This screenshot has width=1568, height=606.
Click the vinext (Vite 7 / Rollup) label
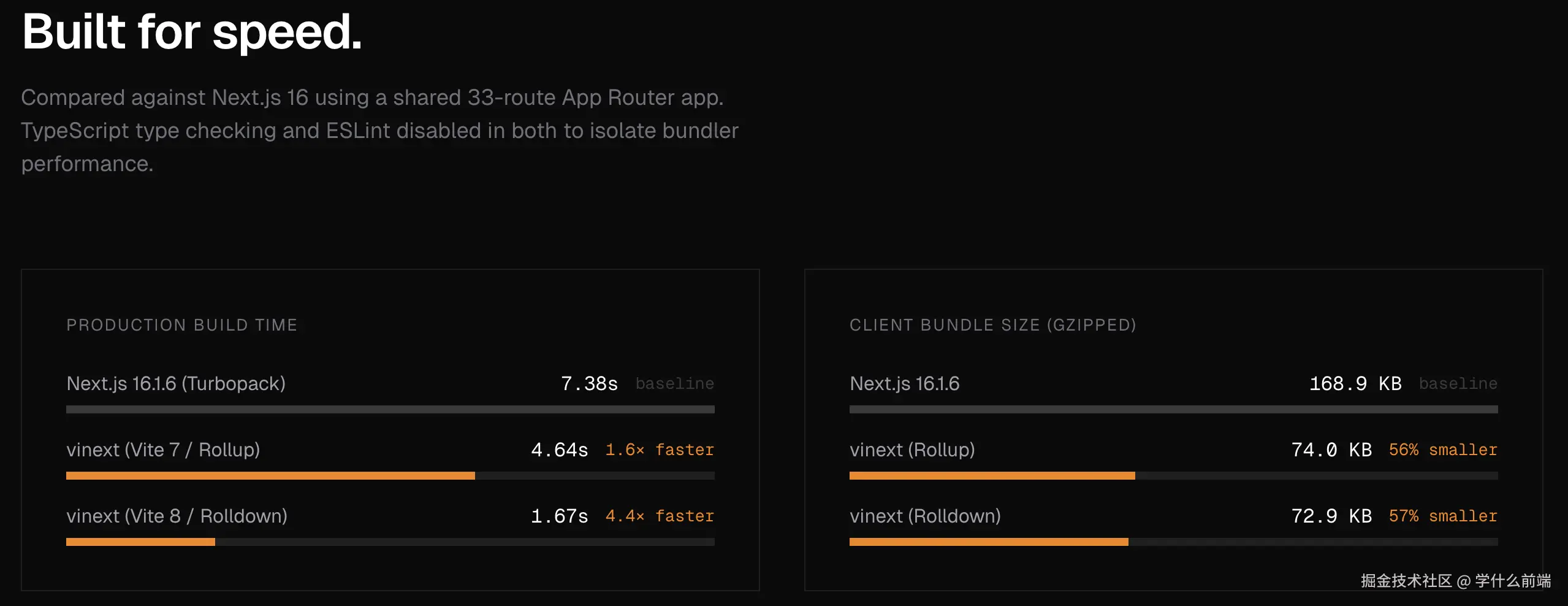163,450
